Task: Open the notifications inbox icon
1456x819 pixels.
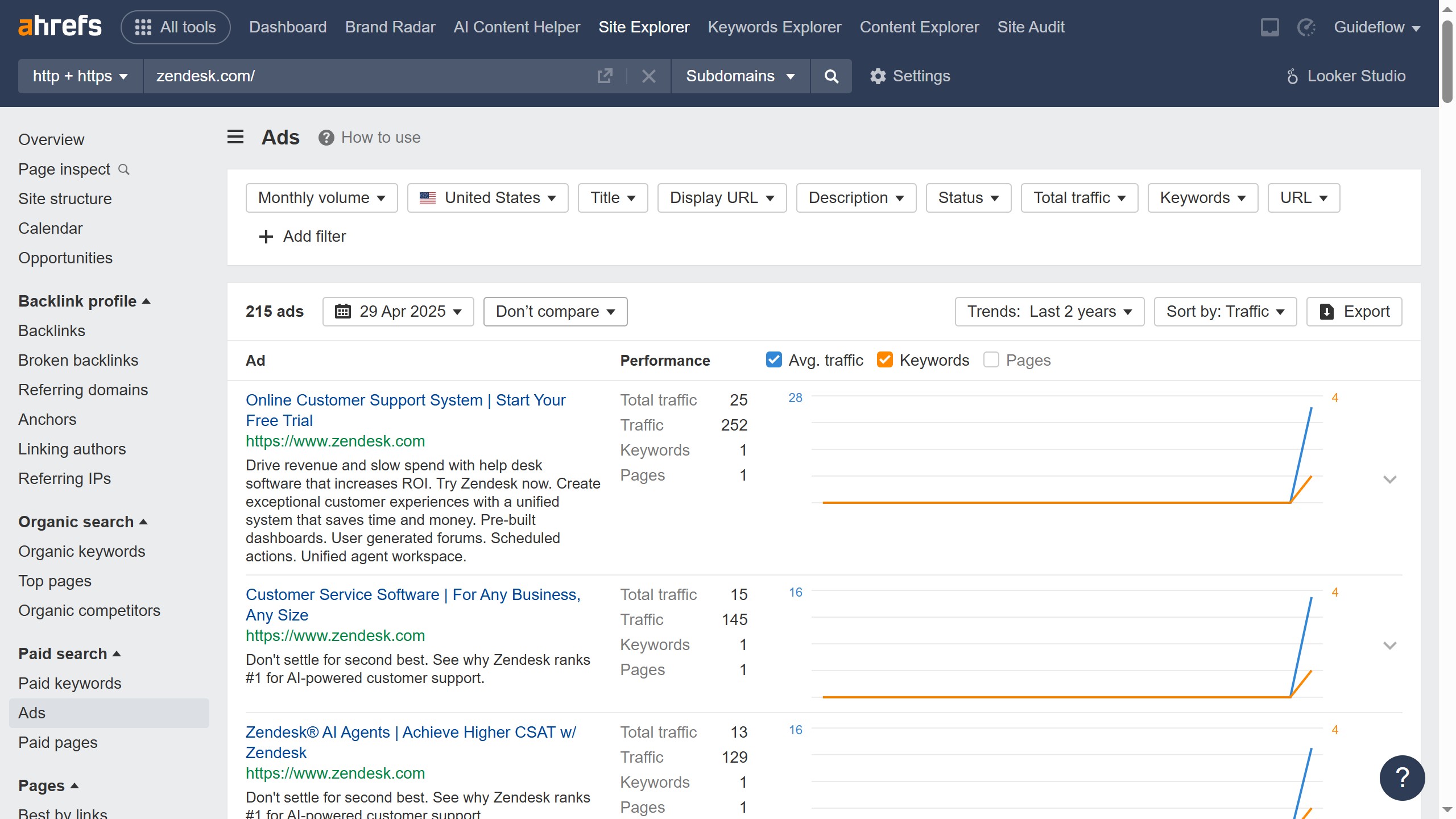Action: click(x=1269, y=27)
